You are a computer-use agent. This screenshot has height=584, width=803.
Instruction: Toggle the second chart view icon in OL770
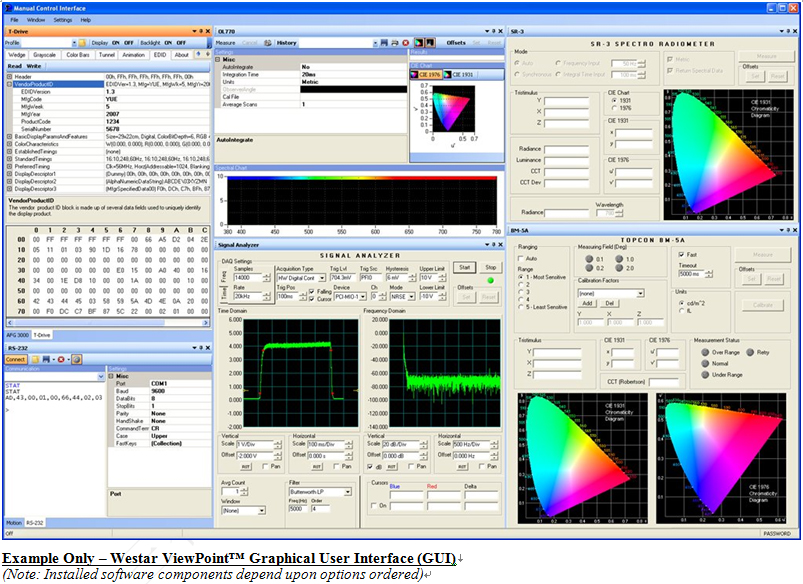click(x=430, y=43)
